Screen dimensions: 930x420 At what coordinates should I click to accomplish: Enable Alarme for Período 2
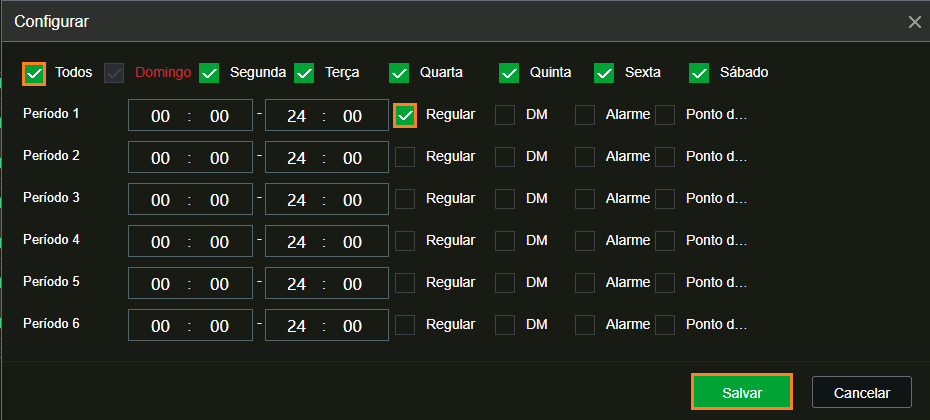(585, 157)
